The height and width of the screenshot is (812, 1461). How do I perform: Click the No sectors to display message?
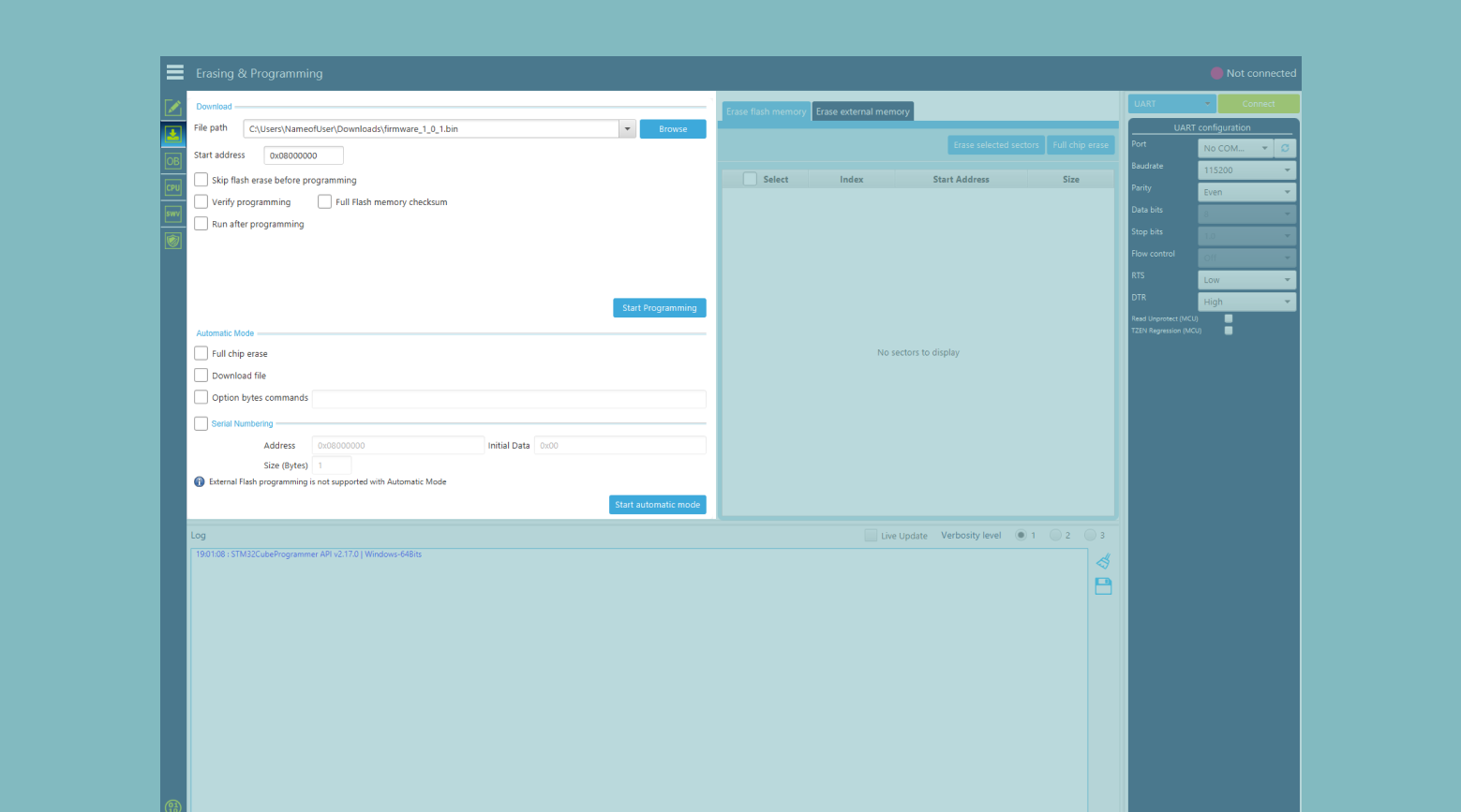918,353
